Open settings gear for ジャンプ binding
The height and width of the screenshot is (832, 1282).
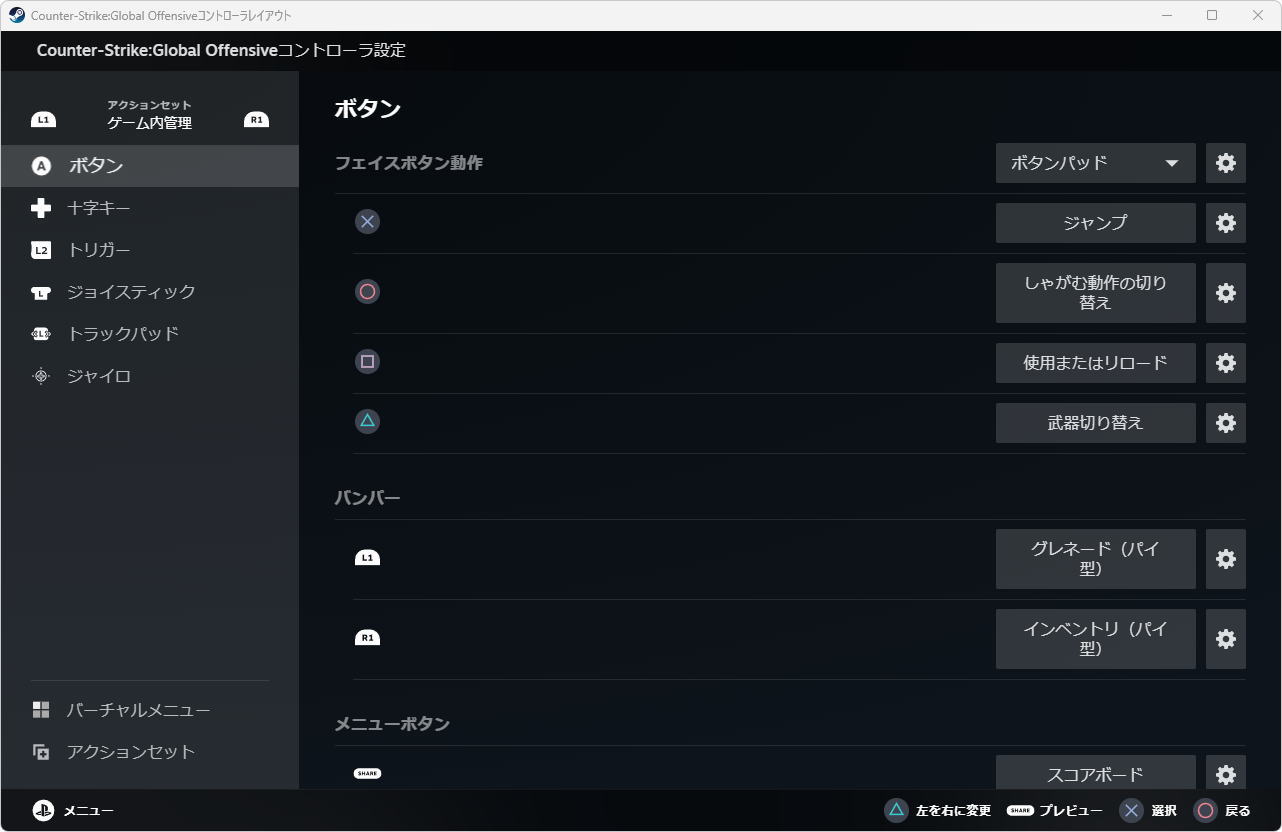(1225, 223)
